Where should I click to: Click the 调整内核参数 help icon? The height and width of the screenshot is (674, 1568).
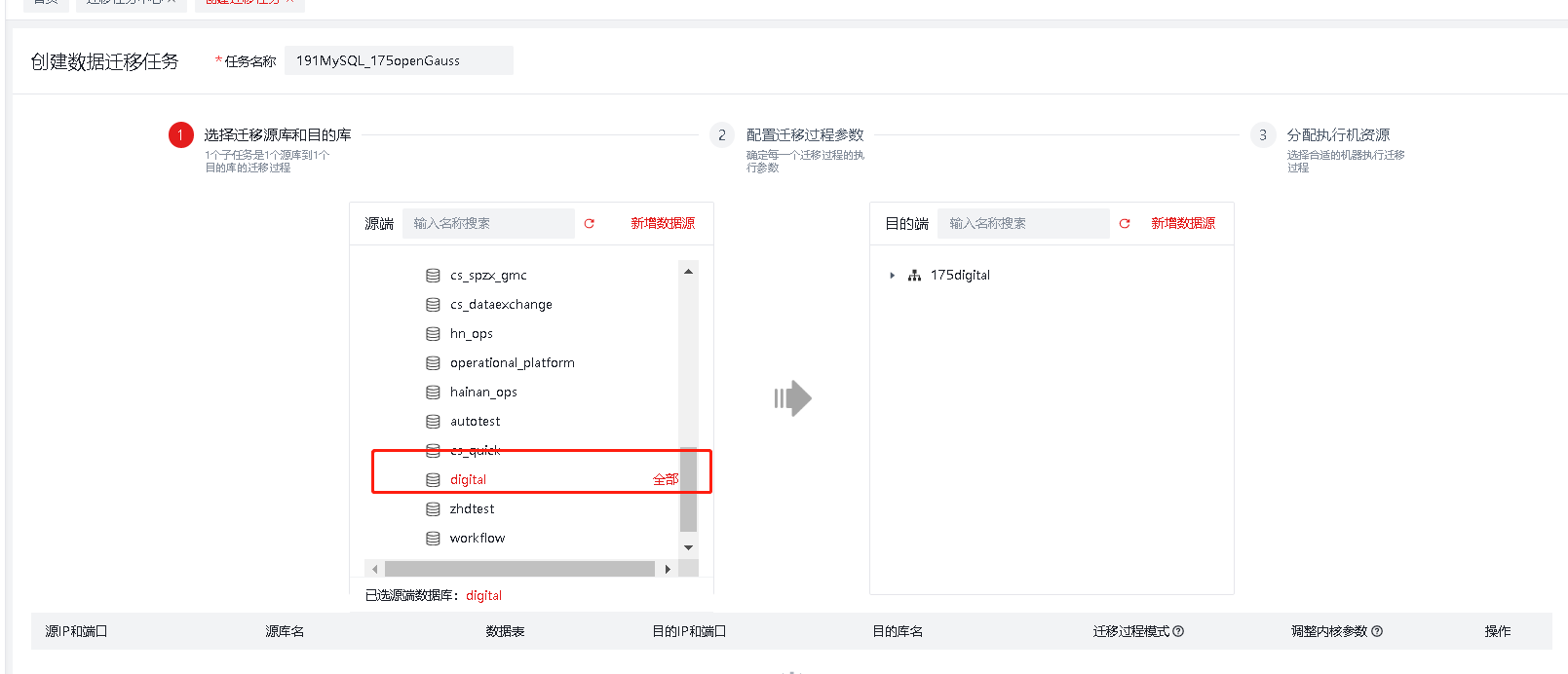[1377, 631]
